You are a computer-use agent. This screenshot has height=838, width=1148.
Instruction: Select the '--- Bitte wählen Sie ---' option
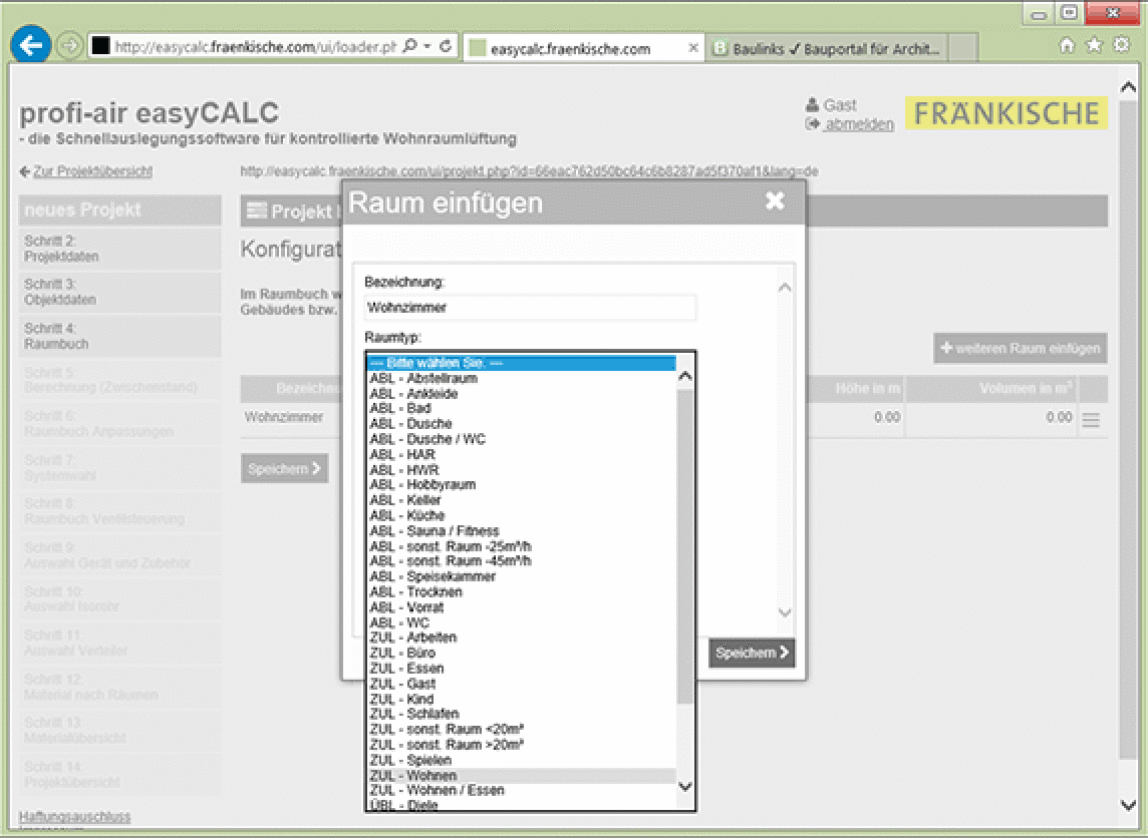(x=521, y=363)
